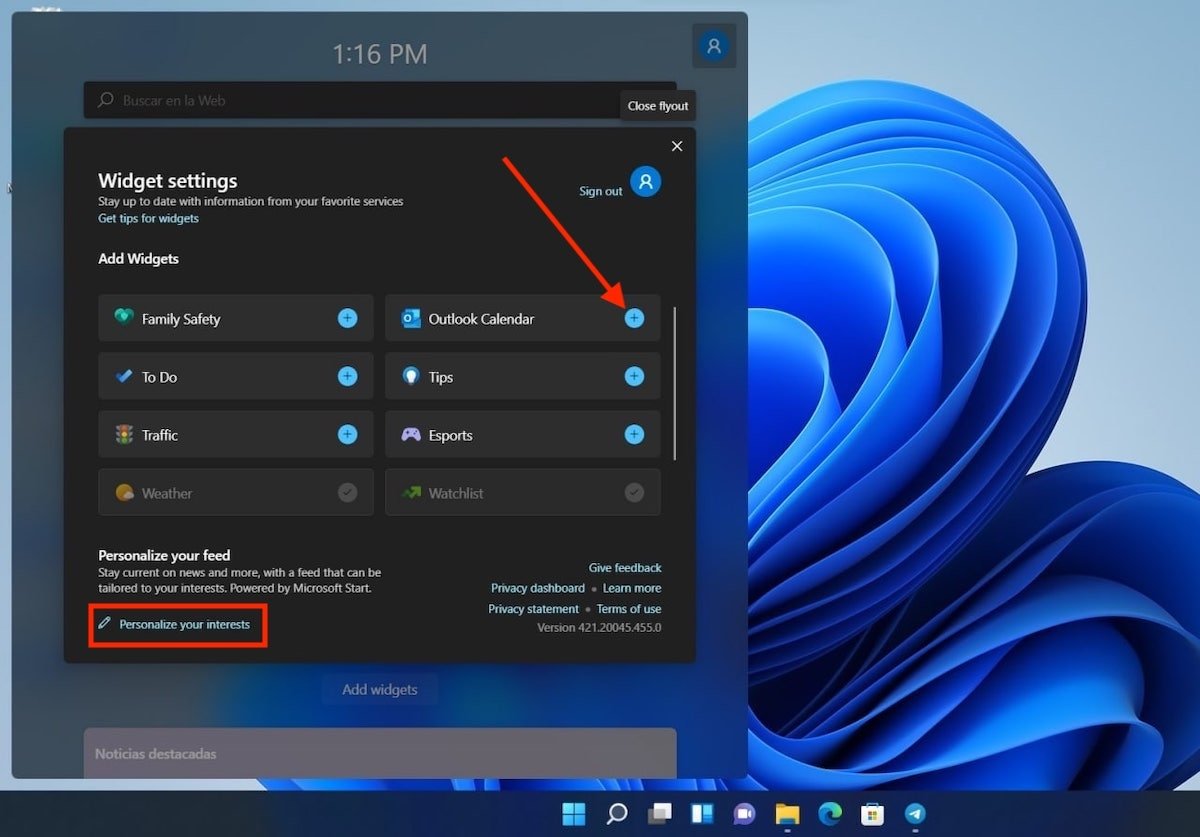Click the Family Safety heart icon

pyautogui.click(x=124, y=318)
